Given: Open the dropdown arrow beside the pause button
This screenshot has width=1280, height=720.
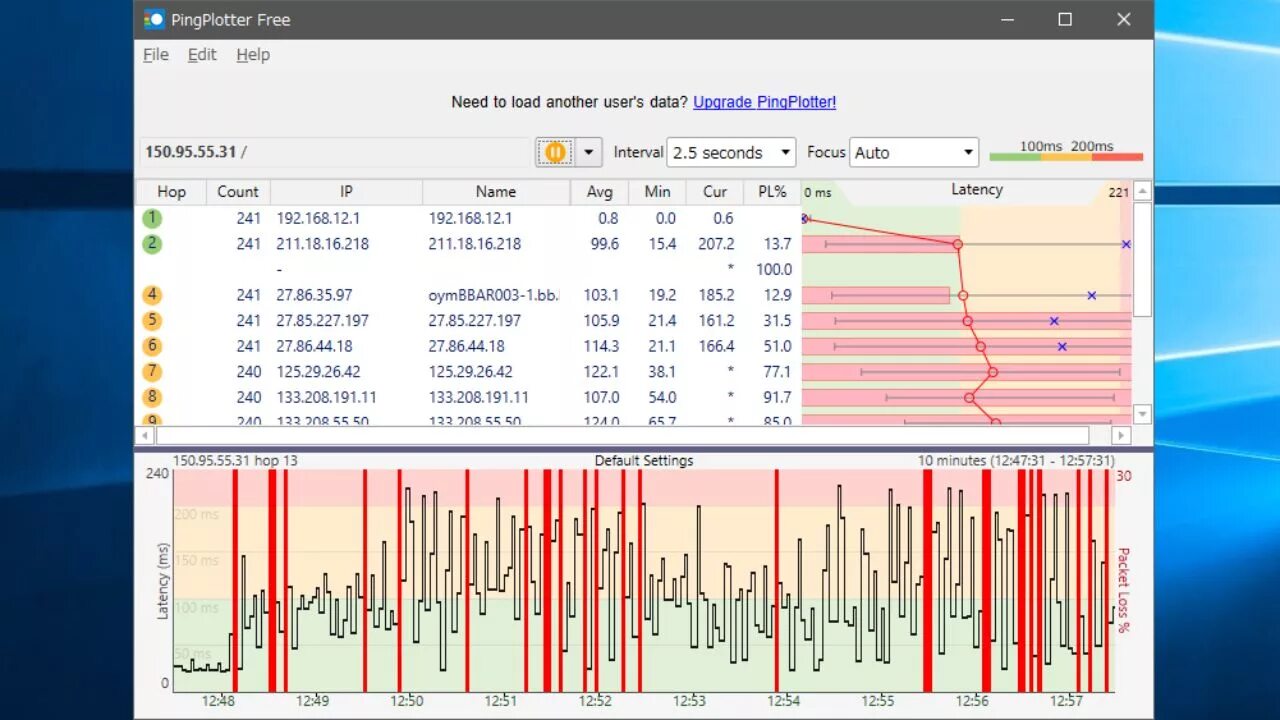Looking at the screenshot, I should click(x=588, y=152).
